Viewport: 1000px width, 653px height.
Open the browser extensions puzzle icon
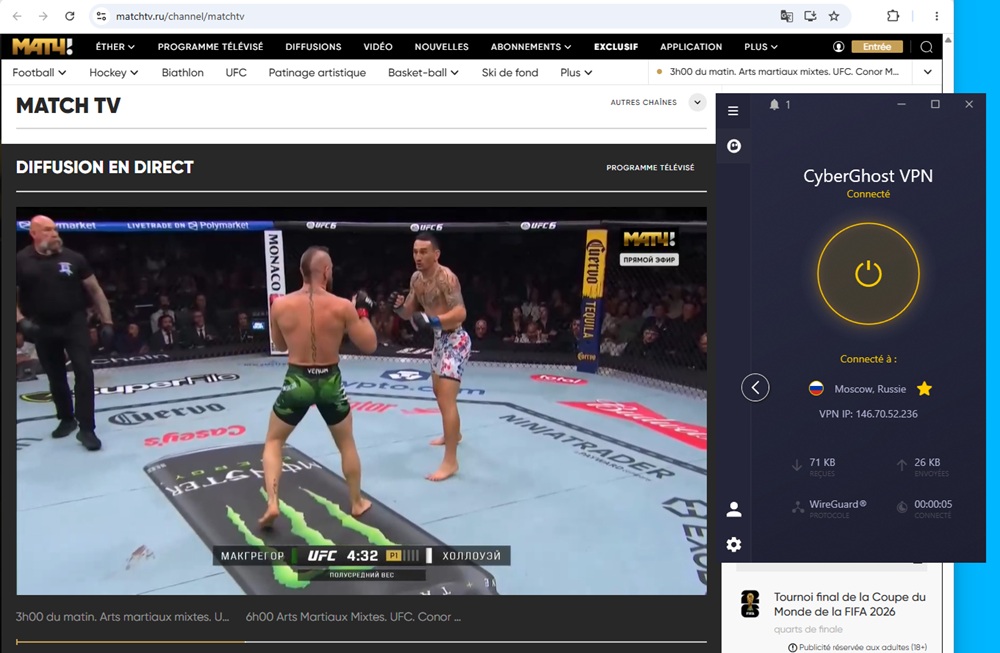coord(893,16)
